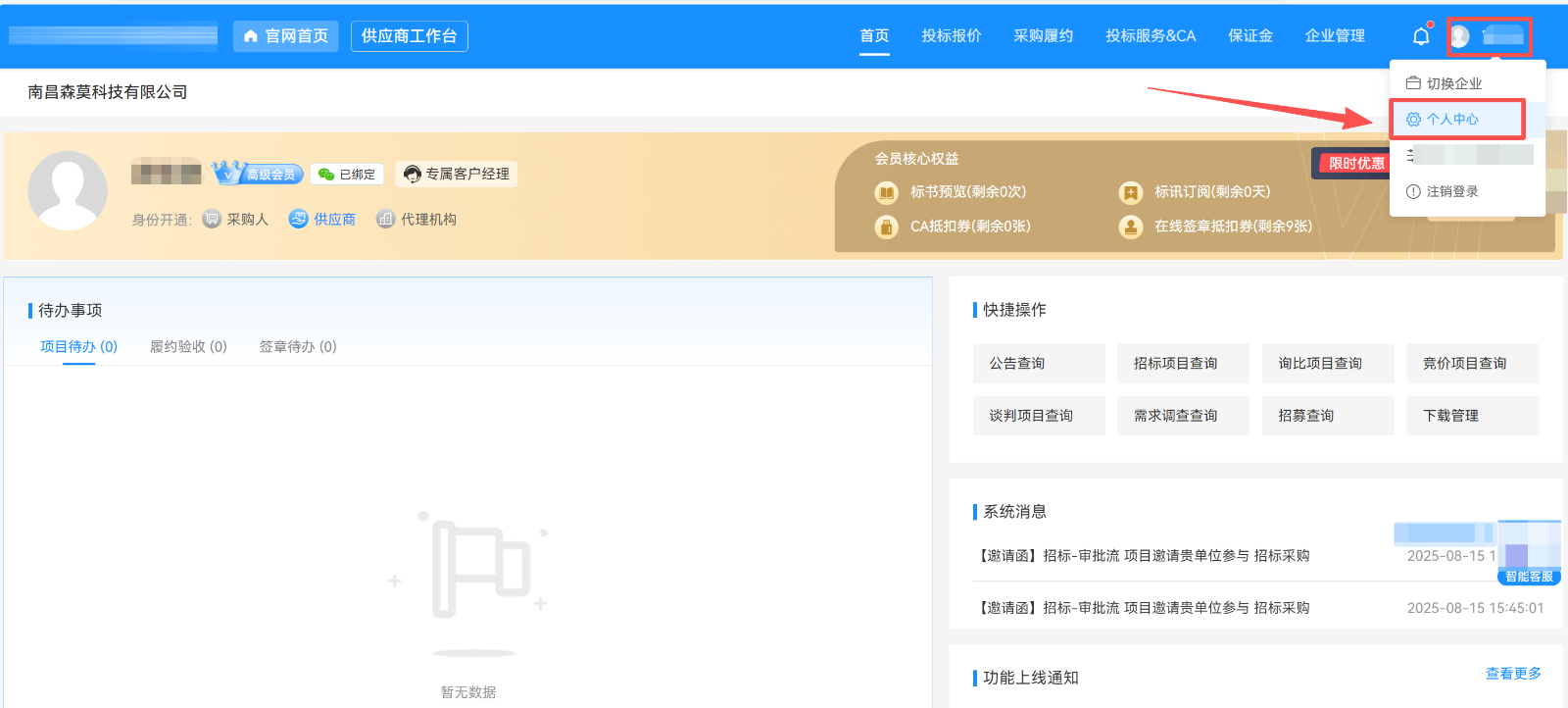1568x708 pixels.
Task: Choose 个人中心 from the user dropdown
Action: 1467,119
